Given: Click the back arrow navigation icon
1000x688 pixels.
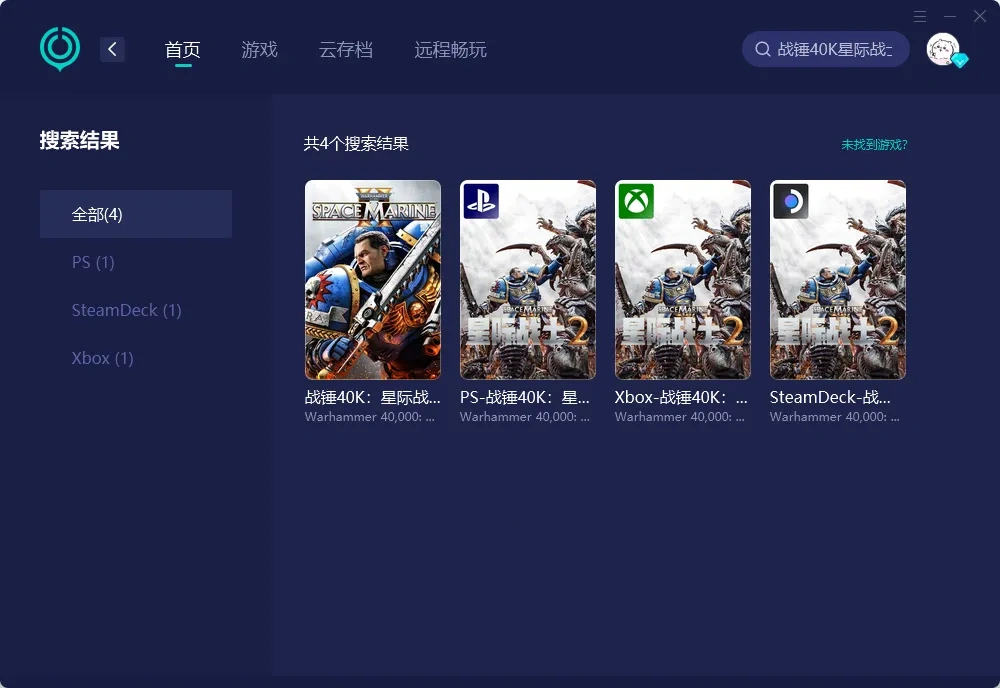Looking at the screenshot, I should click(x=112, y=48).
